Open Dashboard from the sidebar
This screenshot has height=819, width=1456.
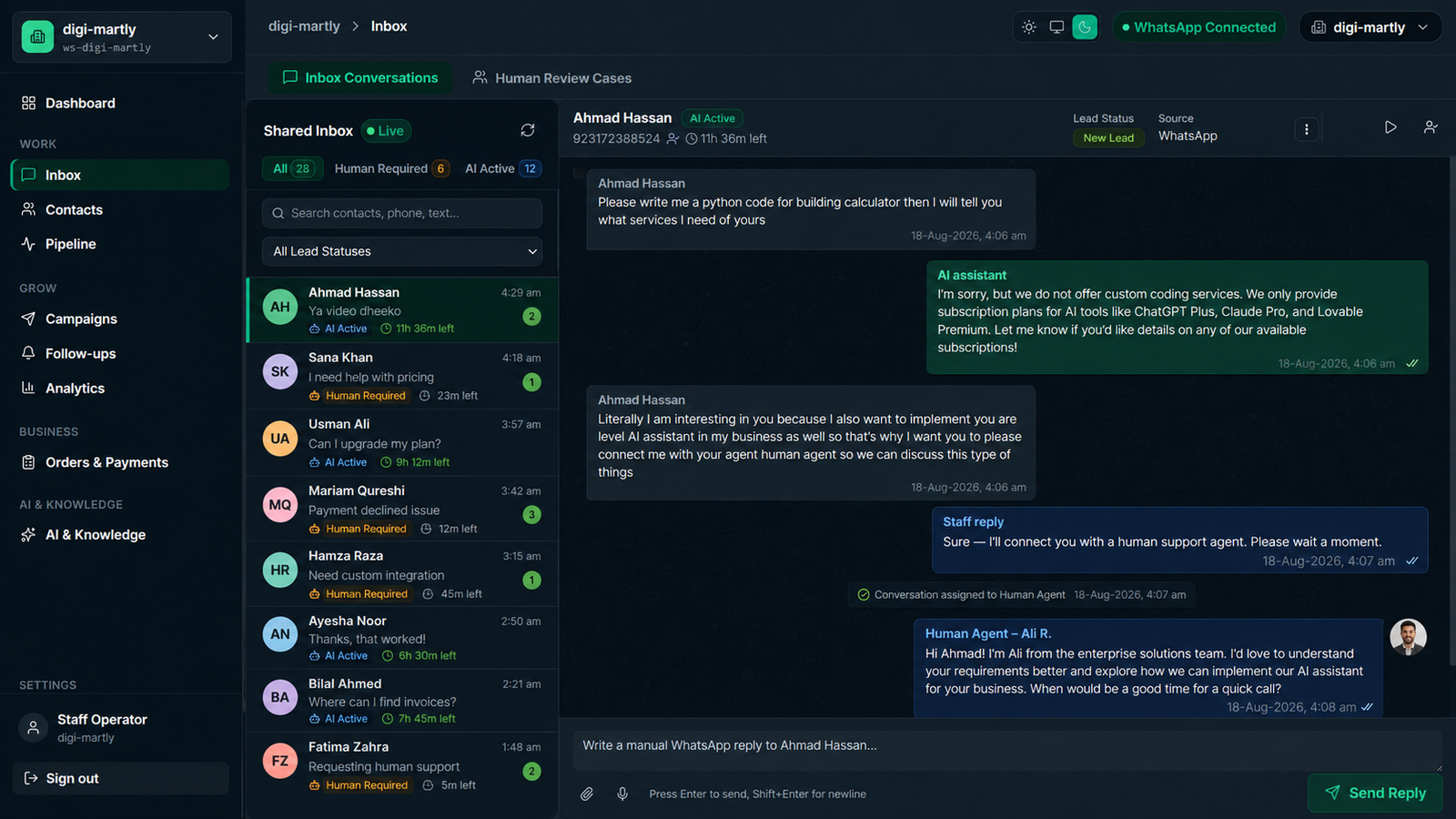point(120,103)
